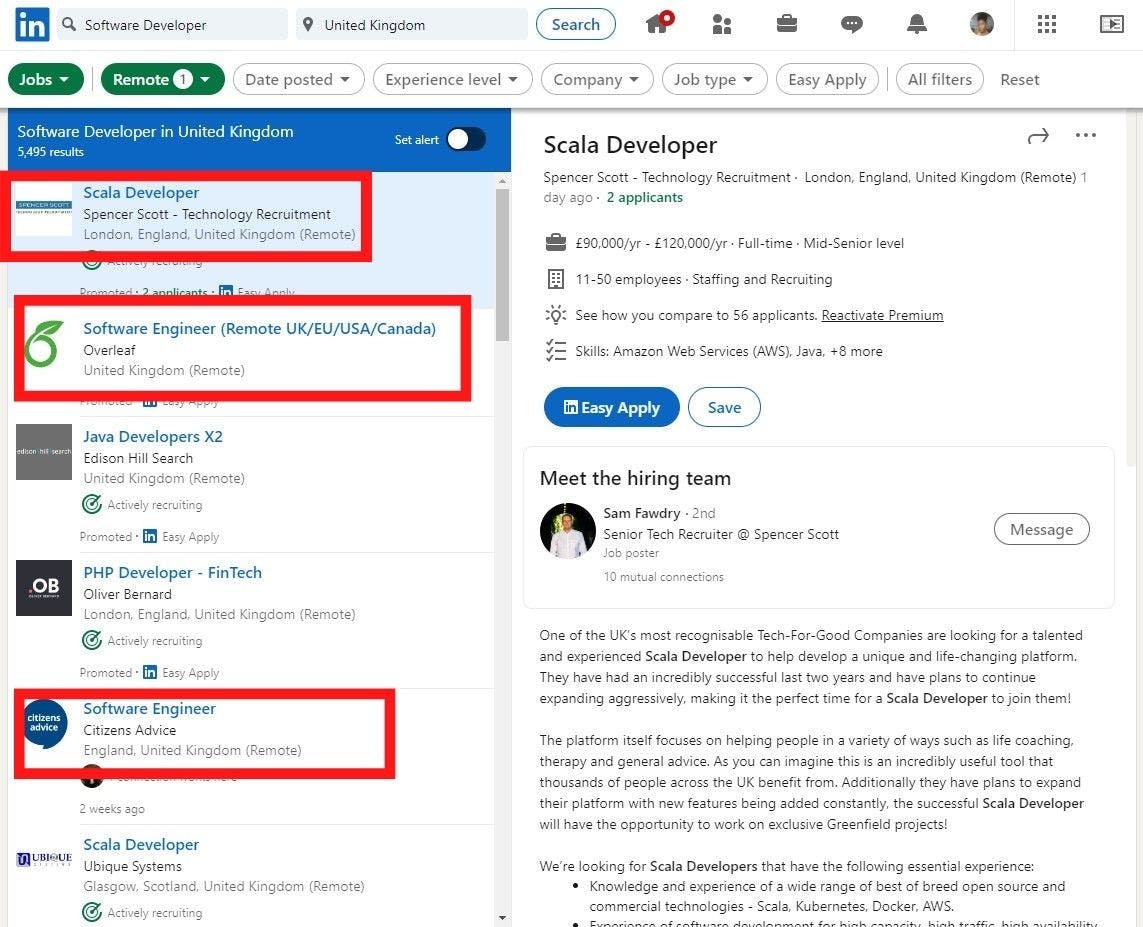Toggle the Set alert switch

pyautogui.click(x=466, y=139)
